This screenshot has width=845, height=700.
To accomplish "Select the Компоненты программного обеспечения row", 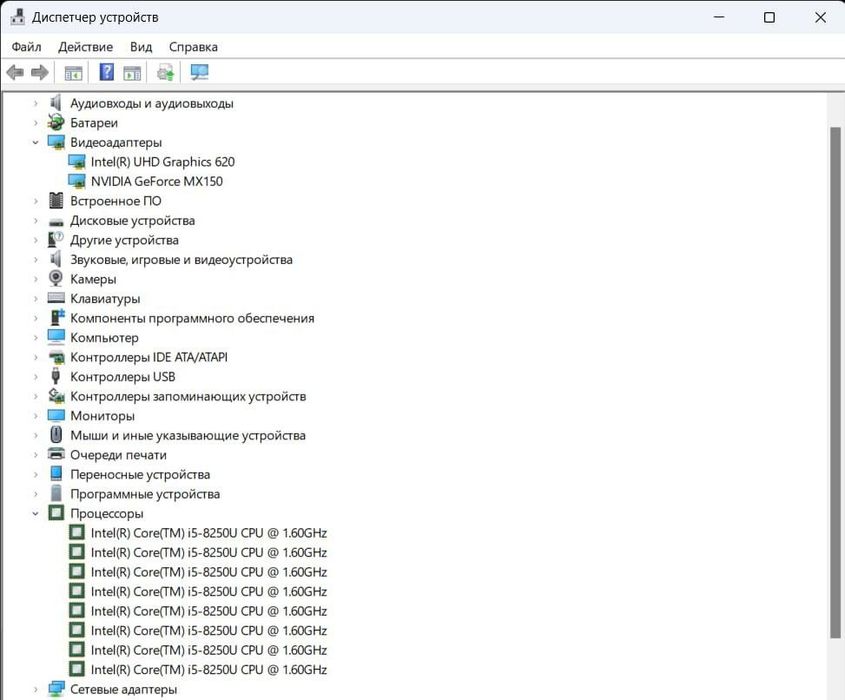I will (x=192, y=318).
